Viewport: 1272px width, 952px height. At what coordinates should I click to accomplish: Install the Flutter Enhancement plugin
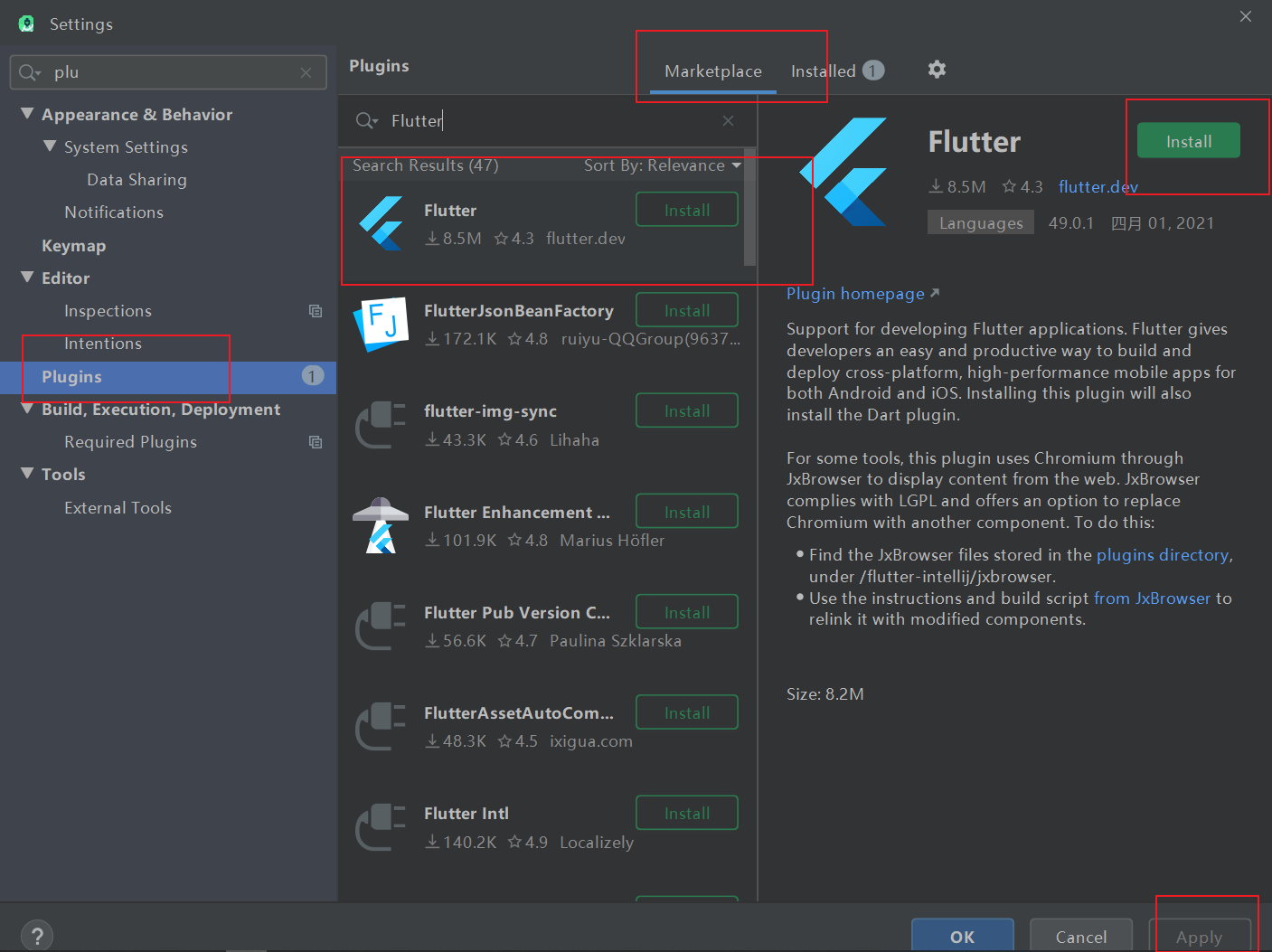(x=687, y=512)
